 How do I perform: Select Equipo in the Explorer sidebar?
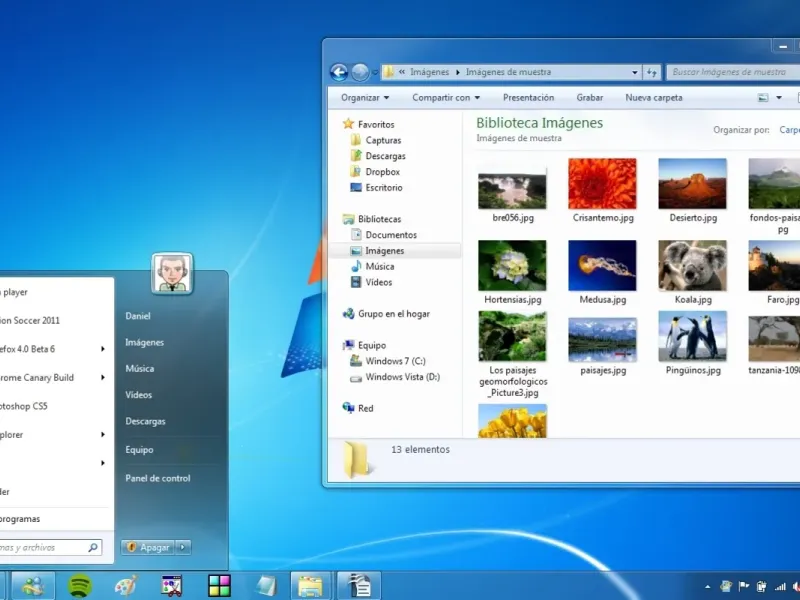pyautogui.click(x=372, y=345)
